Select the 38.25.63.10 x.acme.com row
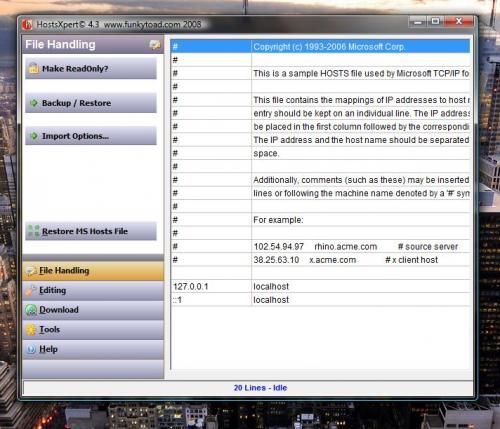Screen dimensions: 500x429 point(320,260)
